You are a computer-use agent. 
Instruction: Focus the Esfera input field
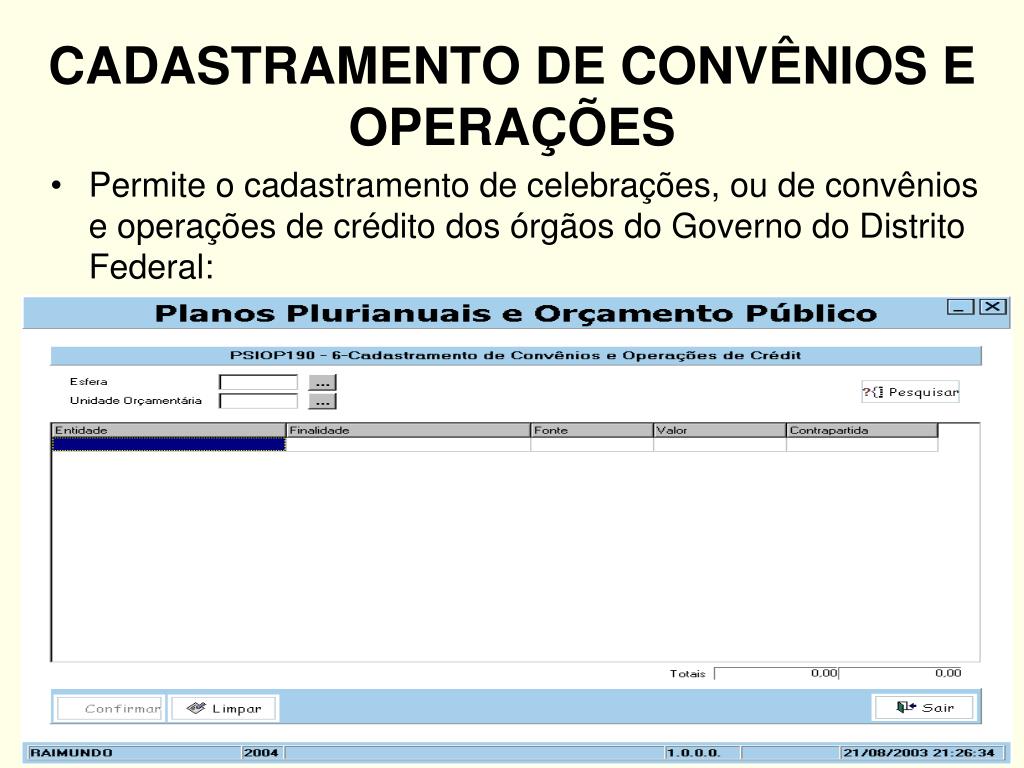(x=259, y=382)
